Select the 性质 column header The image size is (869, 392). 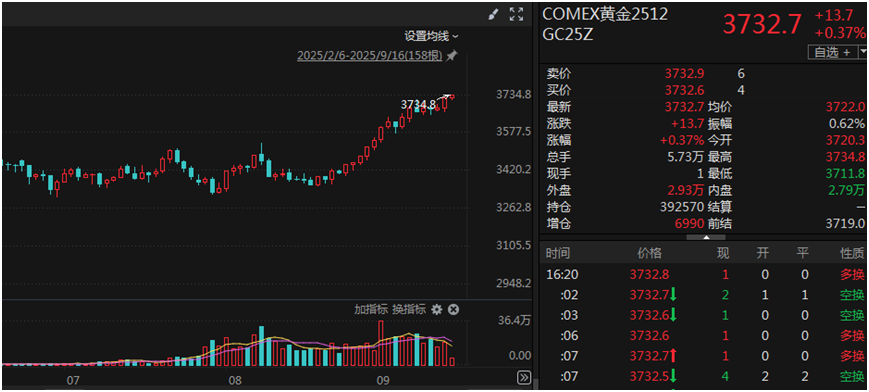click(x=852, y=253)
